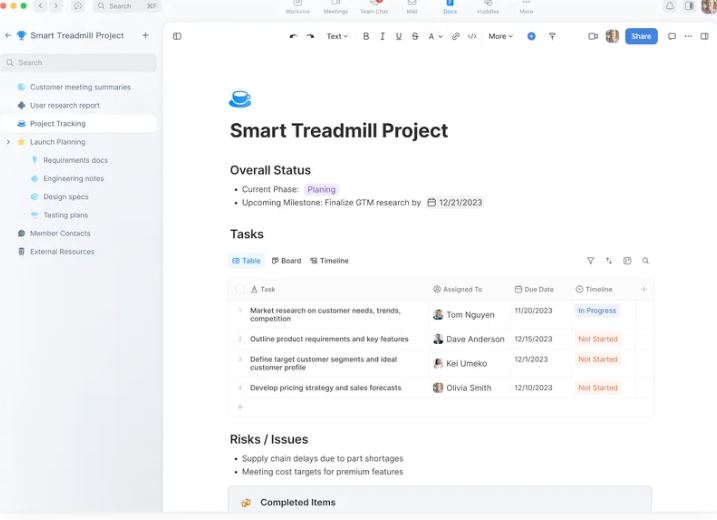The image size is (717, 520).
Task: Collapse the Launch Planning folder
Action: click(x=9, y=142)
